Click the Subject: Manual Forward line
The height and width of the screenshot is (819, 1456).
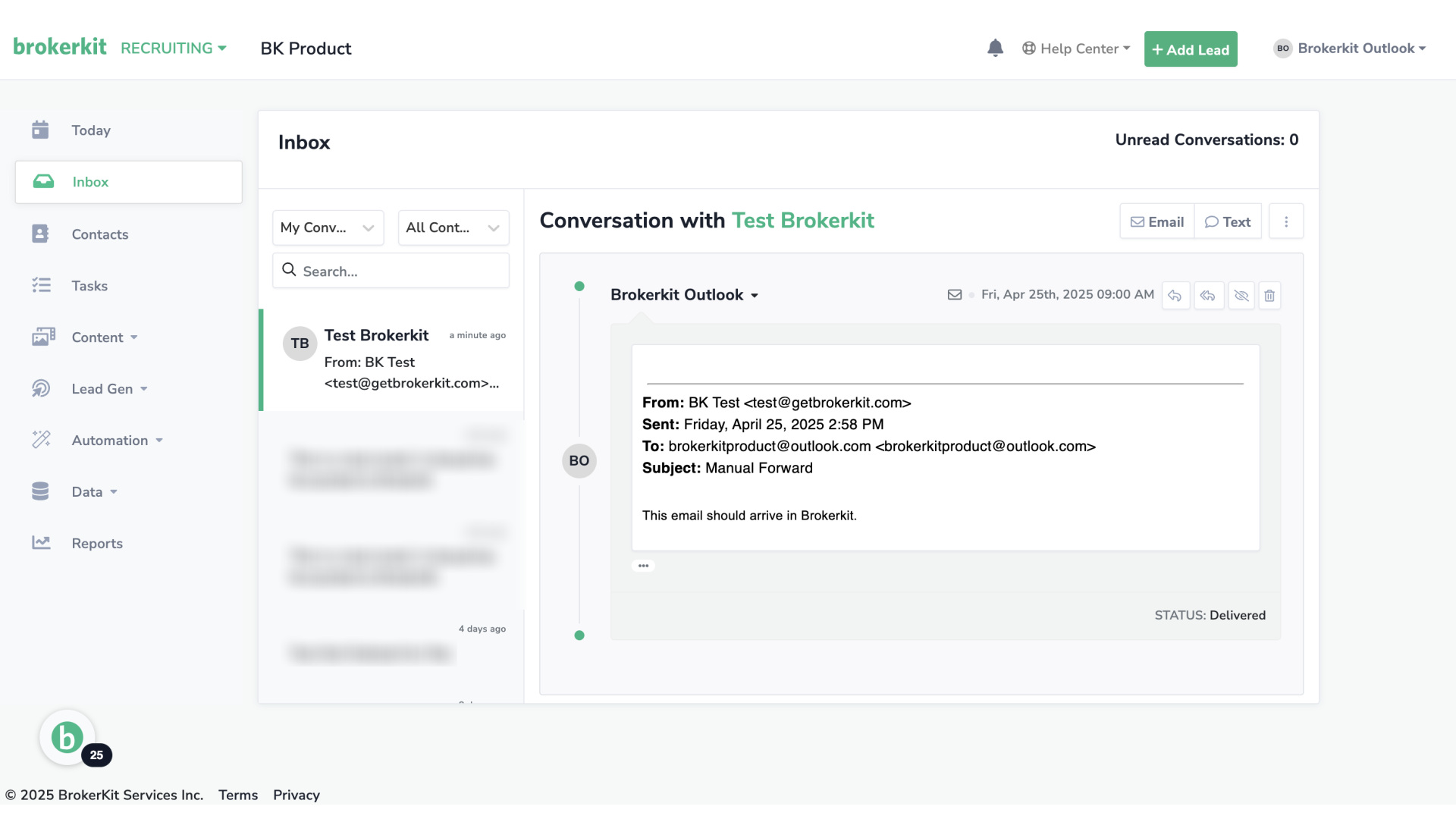(x=727, y=468)
